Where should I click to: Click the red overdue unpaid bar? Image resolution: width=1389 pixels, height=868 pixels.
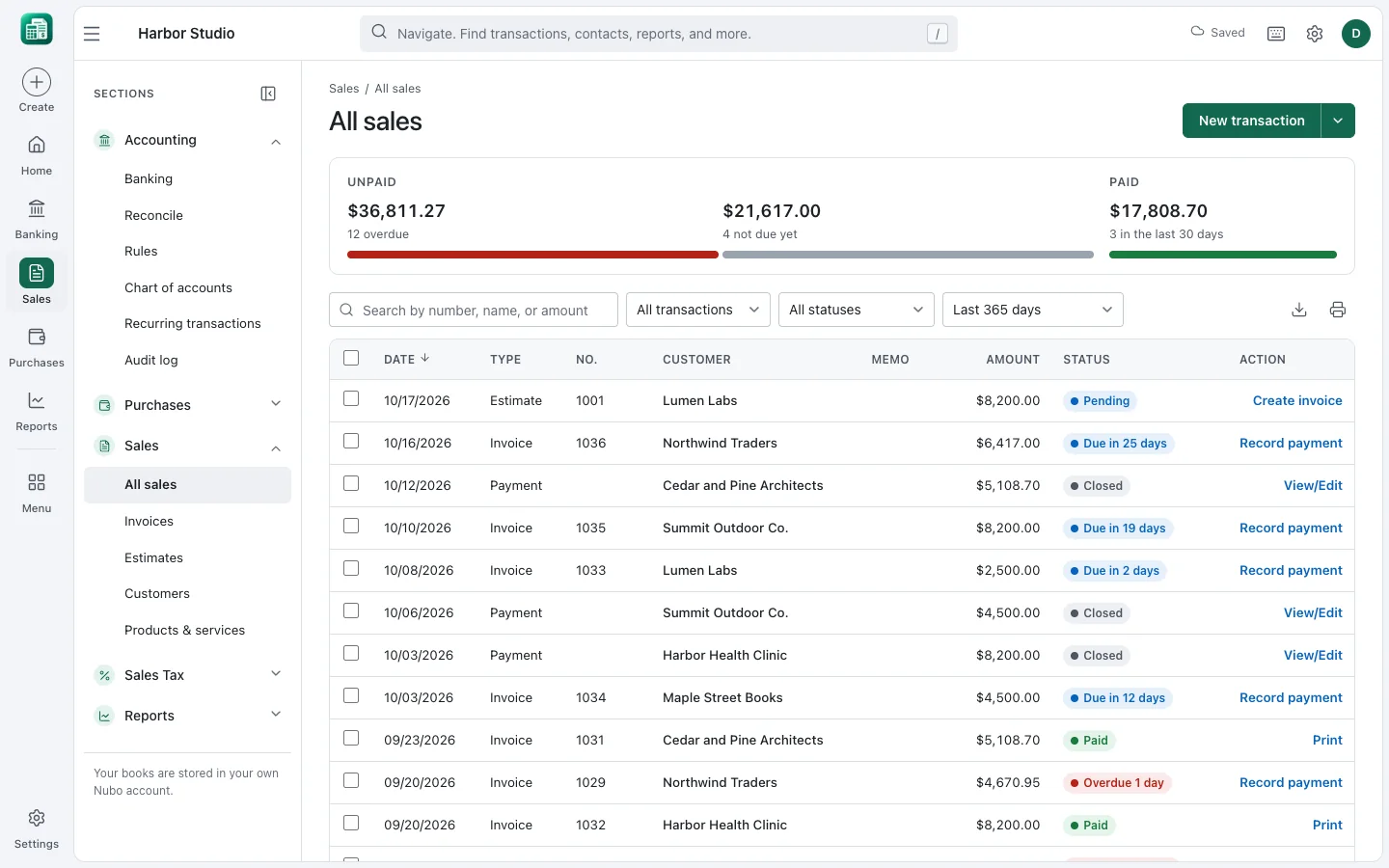coord(532,255)
